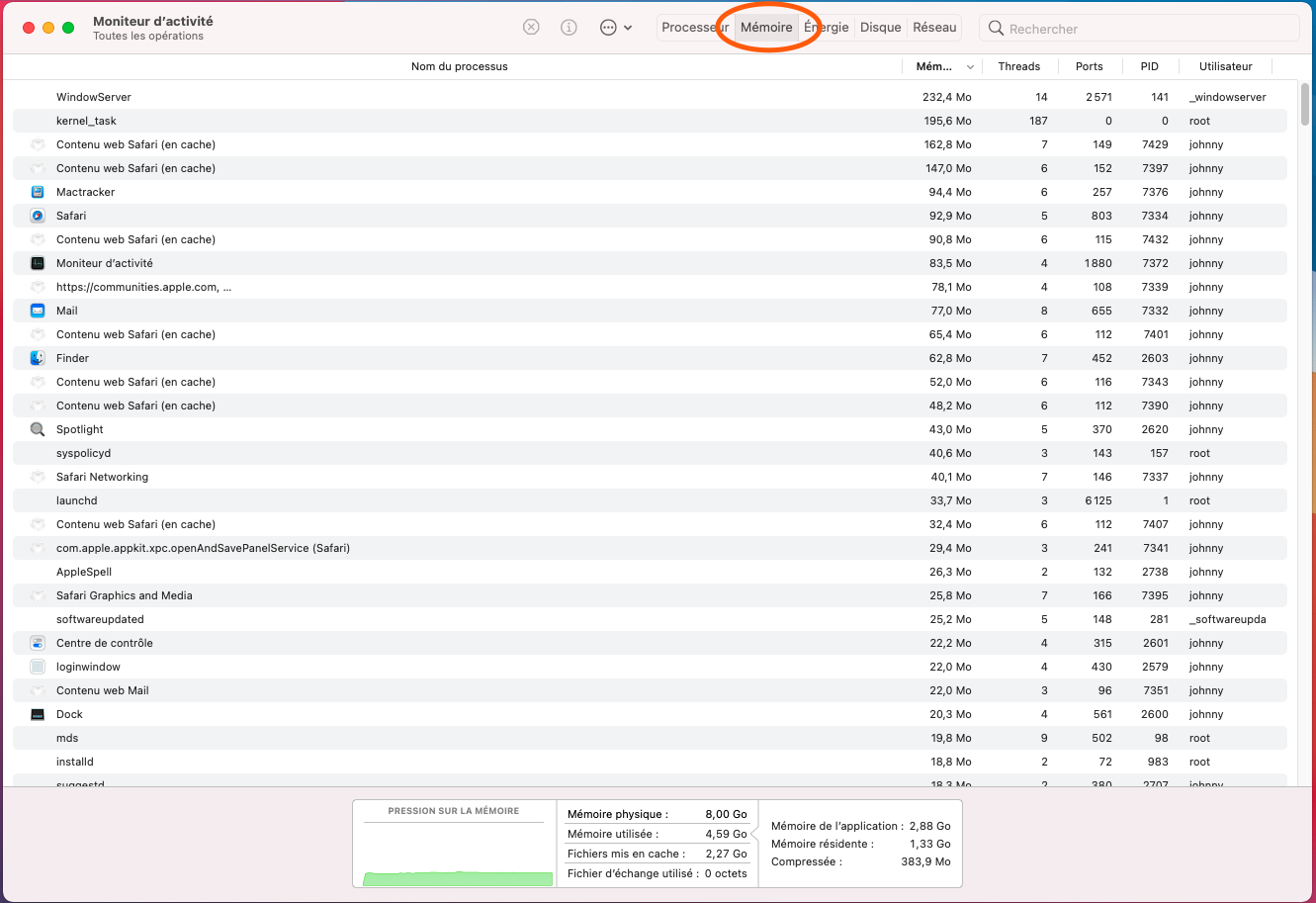Sort by the PID column header
Viewport: 1316px width, 903px height.
pyautogui.click(x=1149, y=66)
